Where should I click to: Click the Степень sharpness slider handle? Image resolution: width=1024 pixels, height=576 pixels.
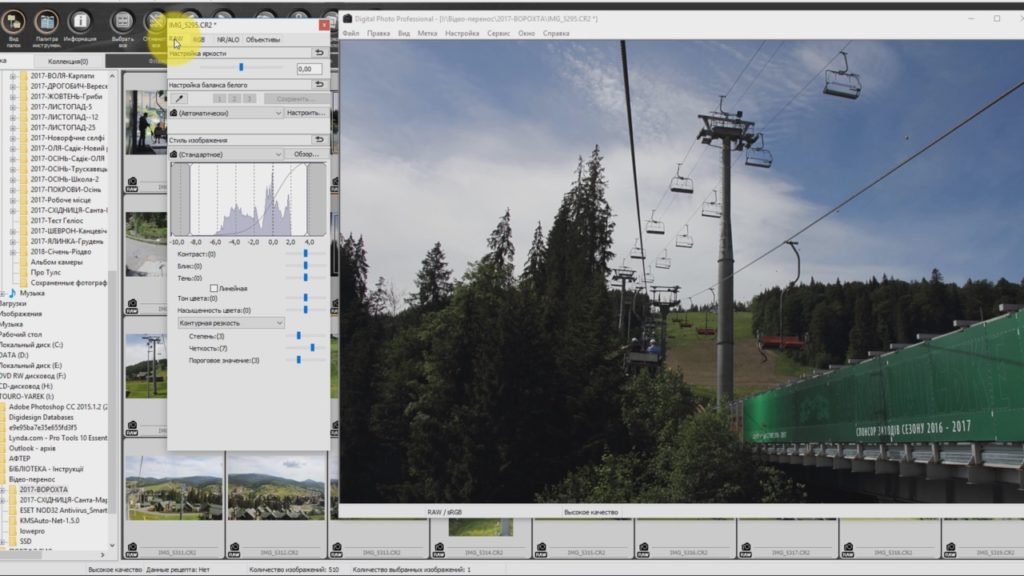pyautogui.click(x=298, y=336)
